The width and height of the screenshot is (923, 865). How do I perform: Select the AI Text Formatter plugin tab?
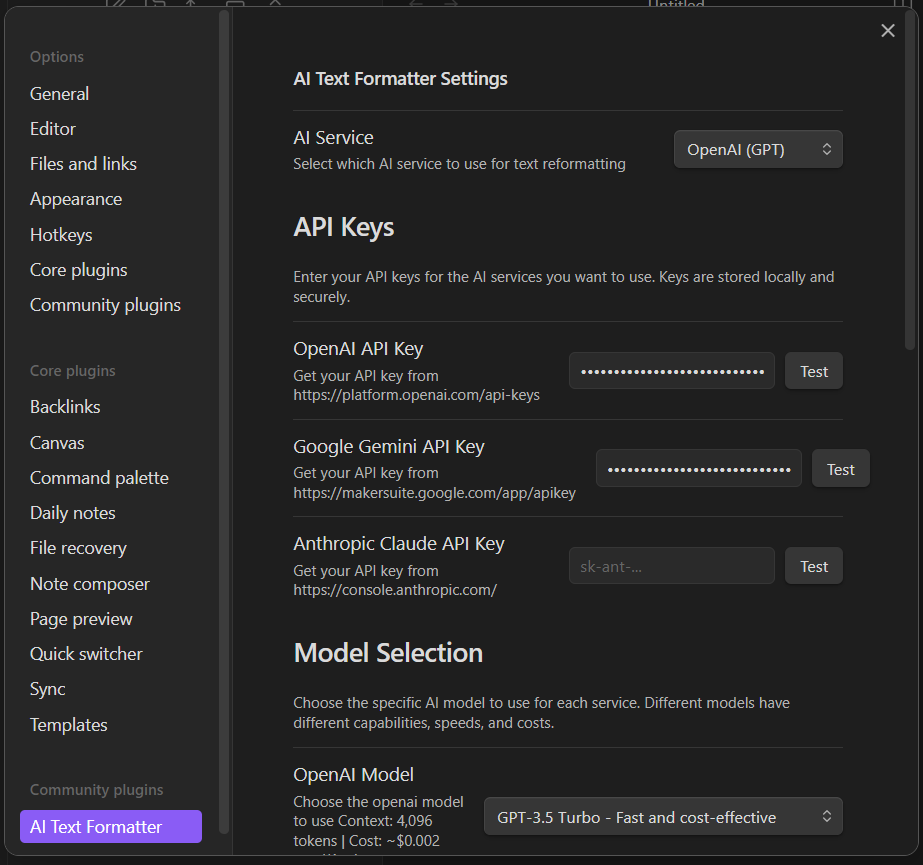coord(111,827)
